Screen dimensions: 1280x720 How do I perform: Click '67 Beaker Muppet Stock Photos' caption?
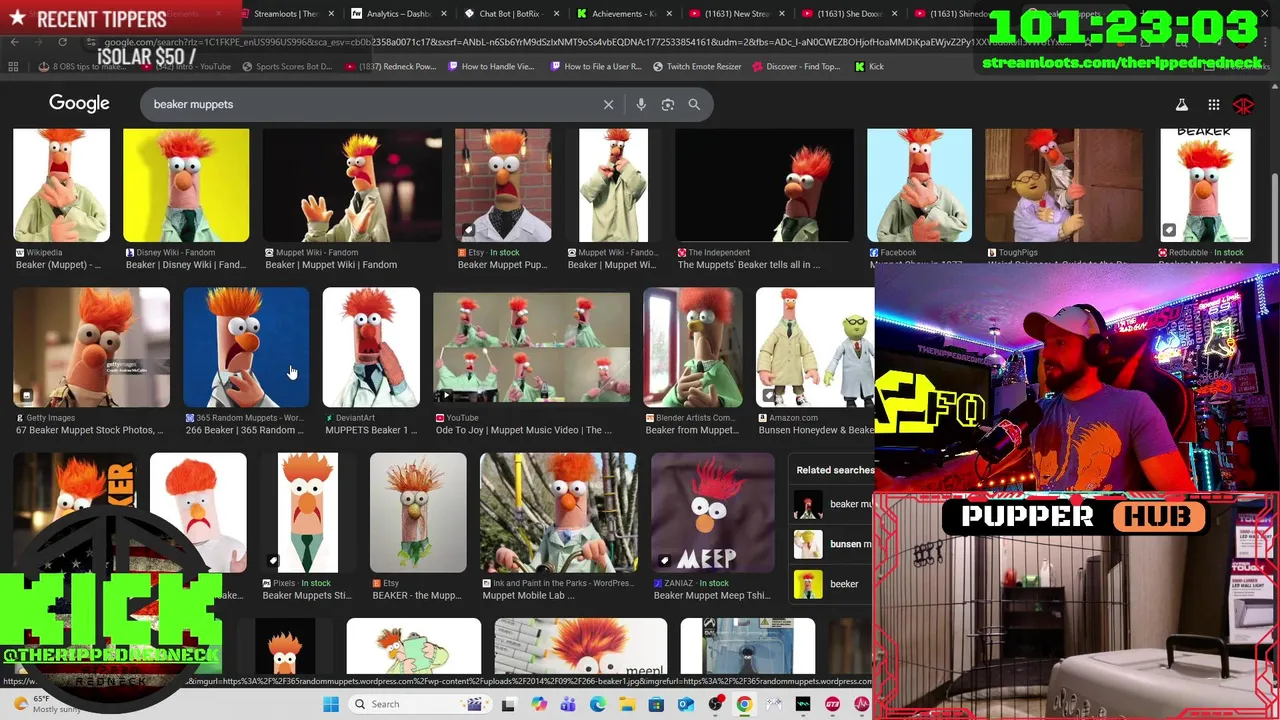point(89,430)
